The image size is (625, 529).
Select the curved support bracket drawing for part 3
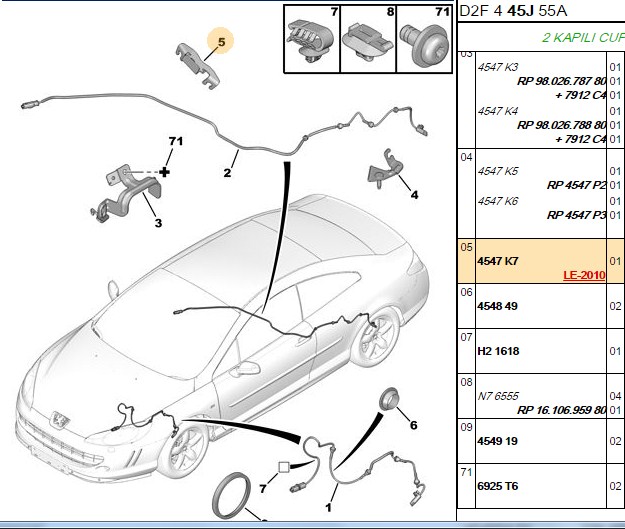click(126, 193)
